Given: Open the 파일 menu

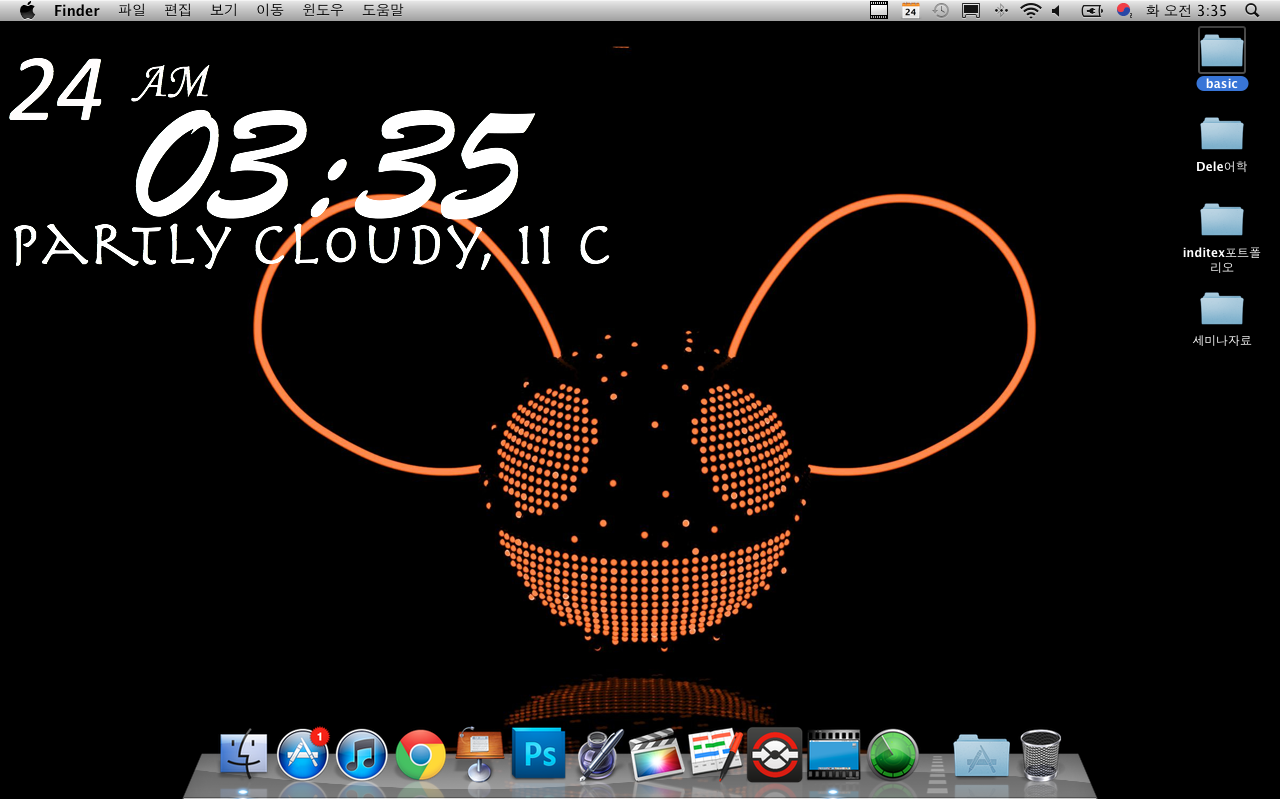Looking at the screenshot, I should (x=132, y=10).
